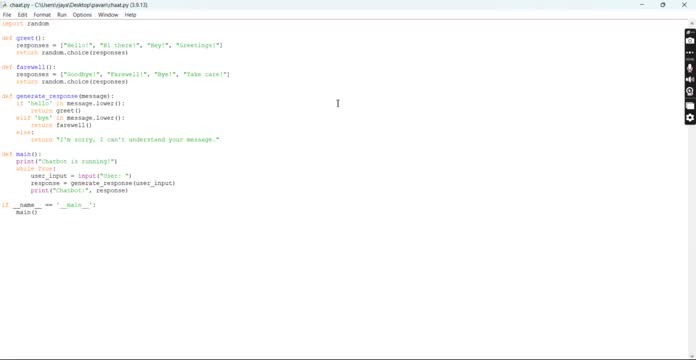Click the IDLE file icon in title bar
The image size is (696, 360).
point(4,5)
